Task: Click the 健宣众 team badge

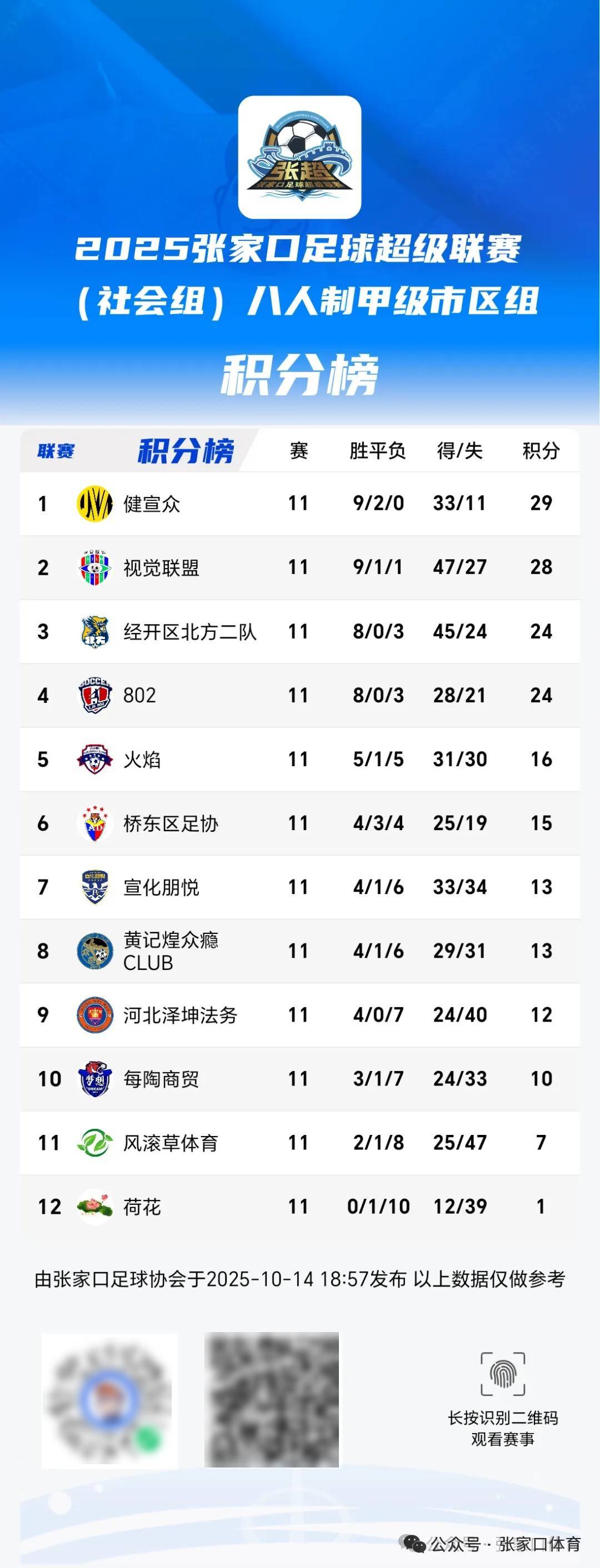Action: pos(95,504)
